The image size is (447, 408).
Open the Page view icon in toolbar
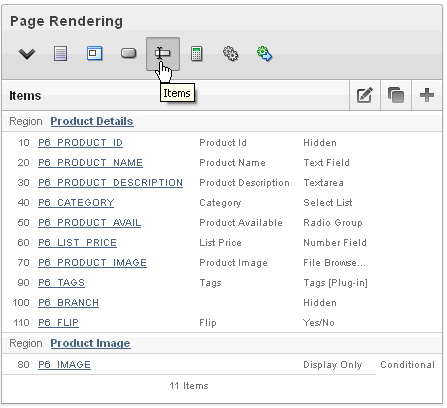tap(60, 54)
